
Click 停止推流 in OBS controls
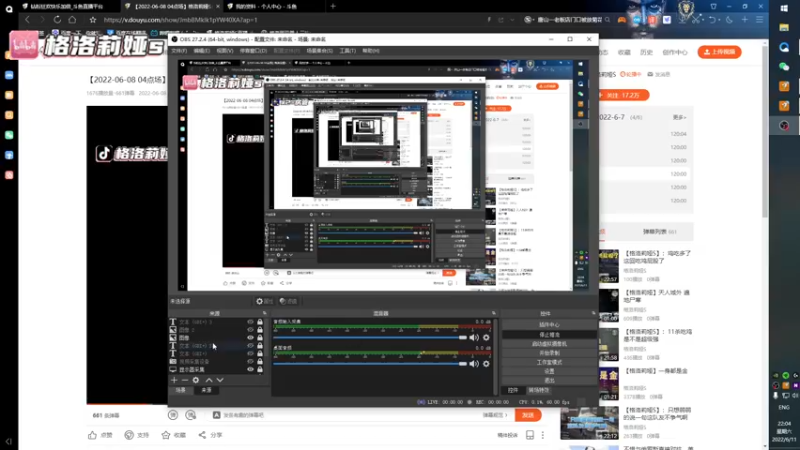pos(549,335)
